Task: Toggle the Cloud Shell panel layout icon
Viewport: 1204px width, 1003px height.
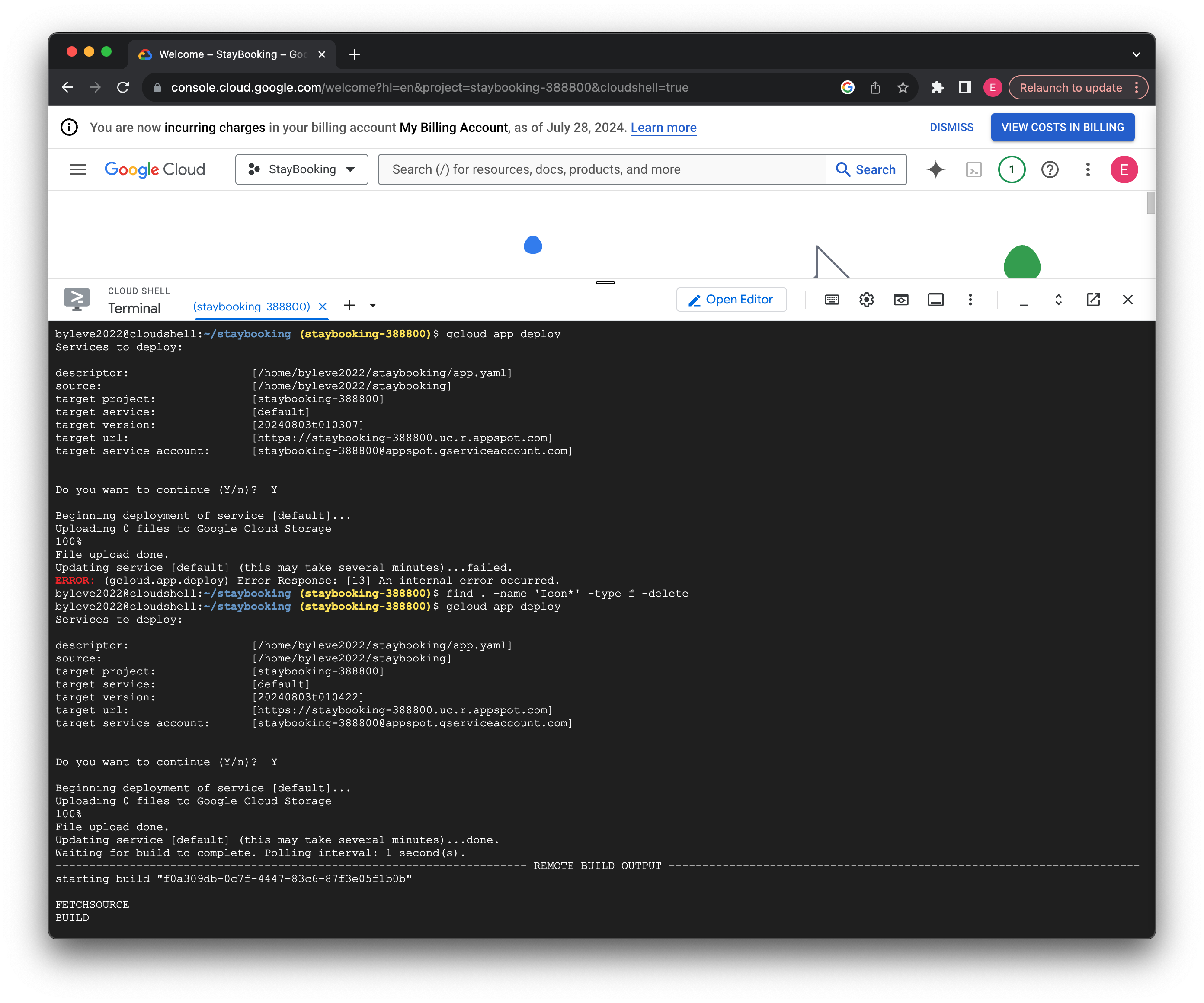Action: (x=935, y=299)
